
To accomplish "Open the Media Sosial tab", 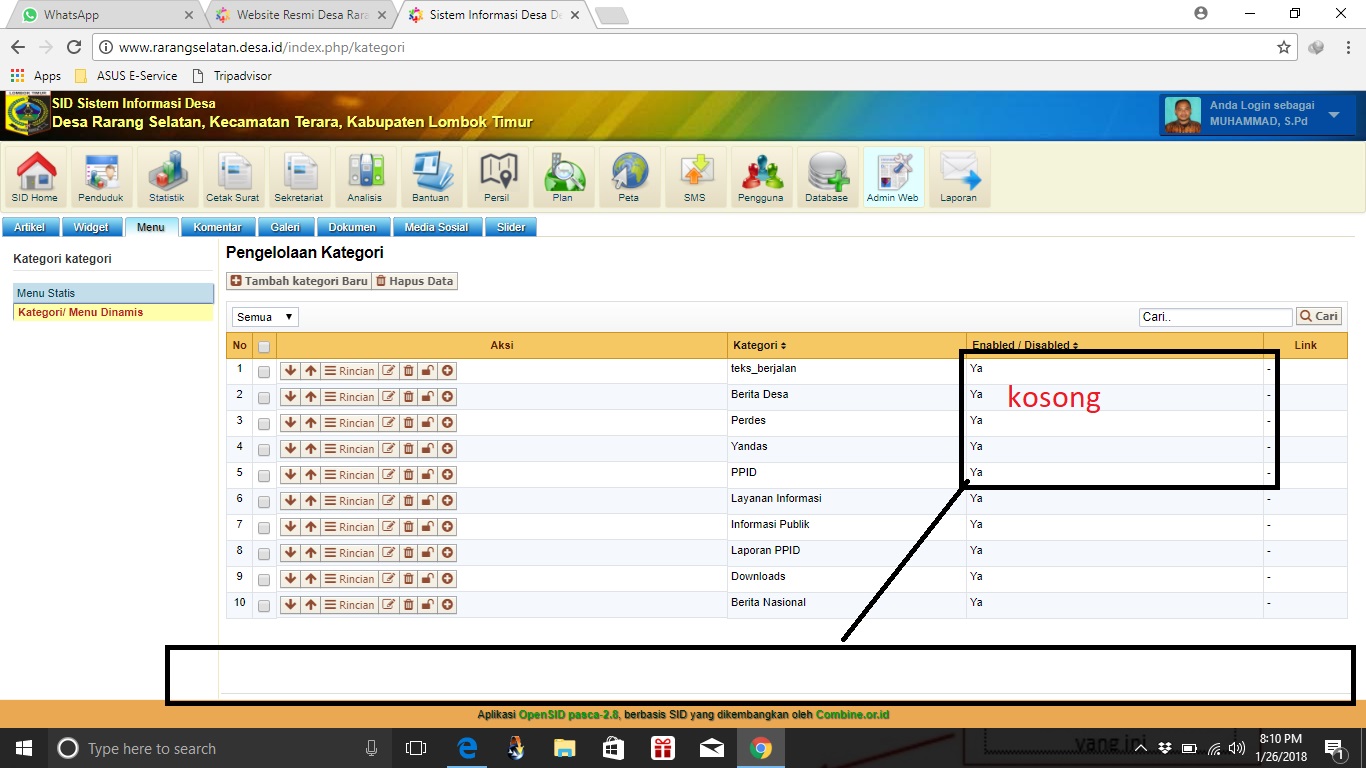I will click(x=437, y=227).
